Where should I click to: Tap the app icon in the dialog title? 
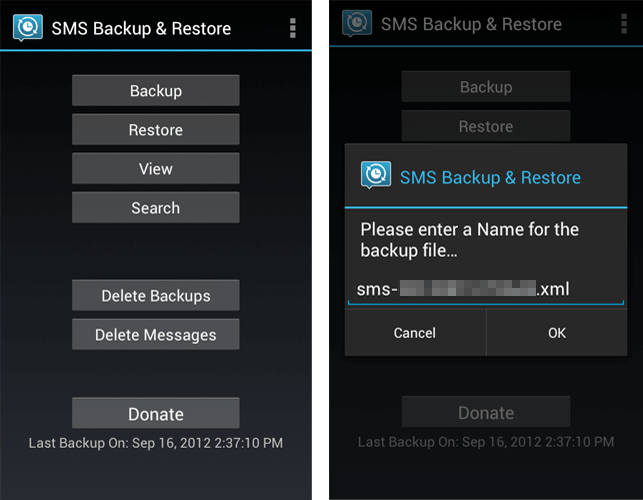[x=376, y=175]
